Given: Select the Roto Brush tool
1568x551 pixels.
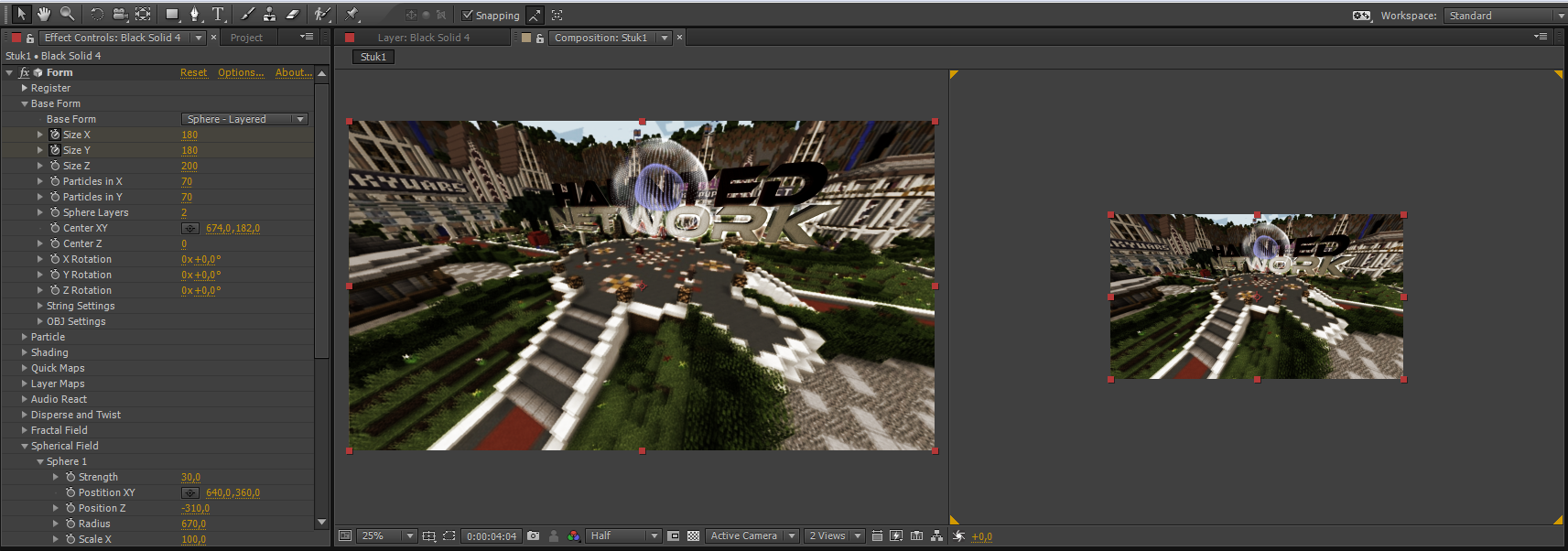Looking at the screenshot, I should (x=321, y=14).
